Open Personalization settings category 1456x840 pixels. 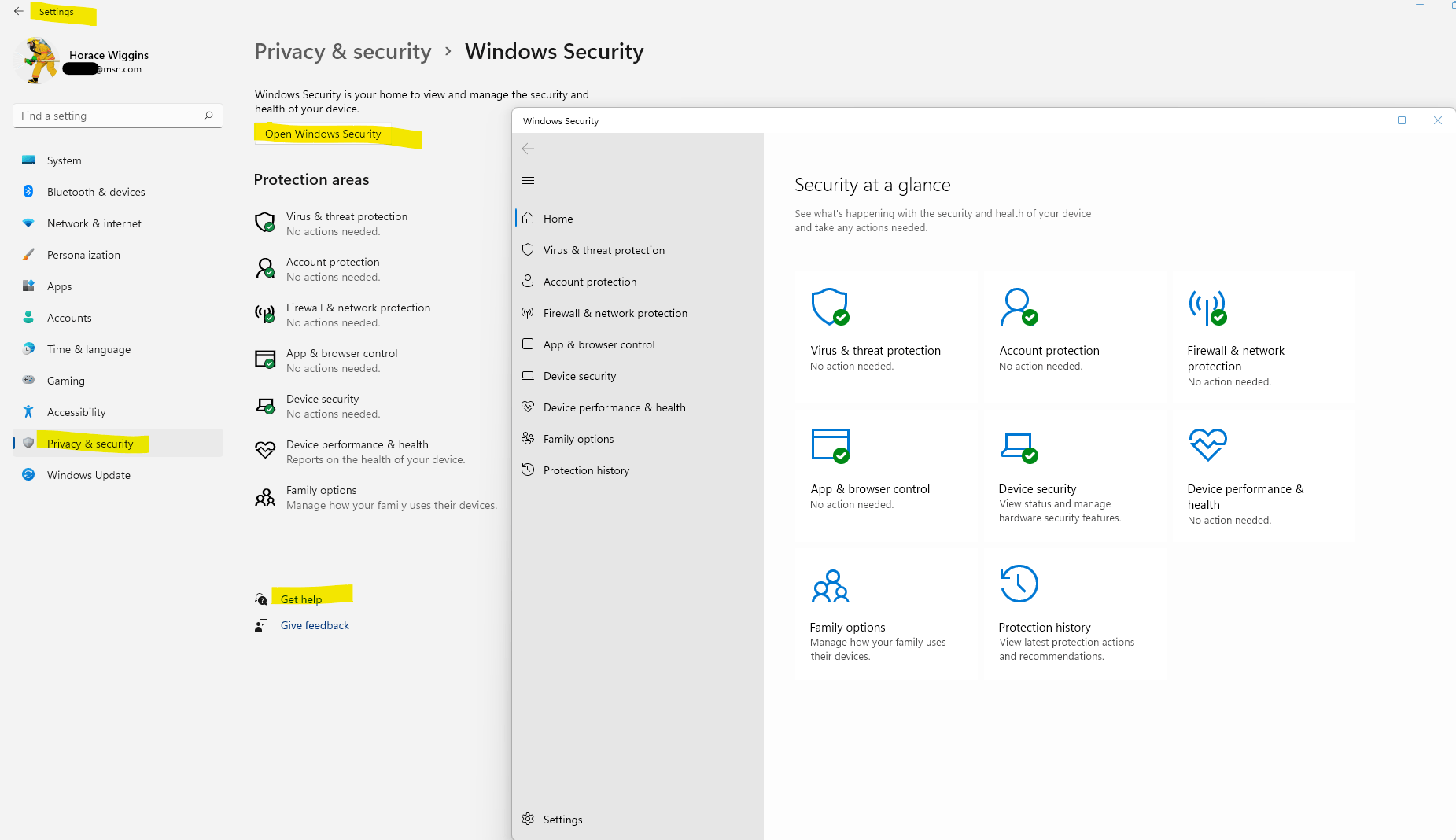(118, 255)
